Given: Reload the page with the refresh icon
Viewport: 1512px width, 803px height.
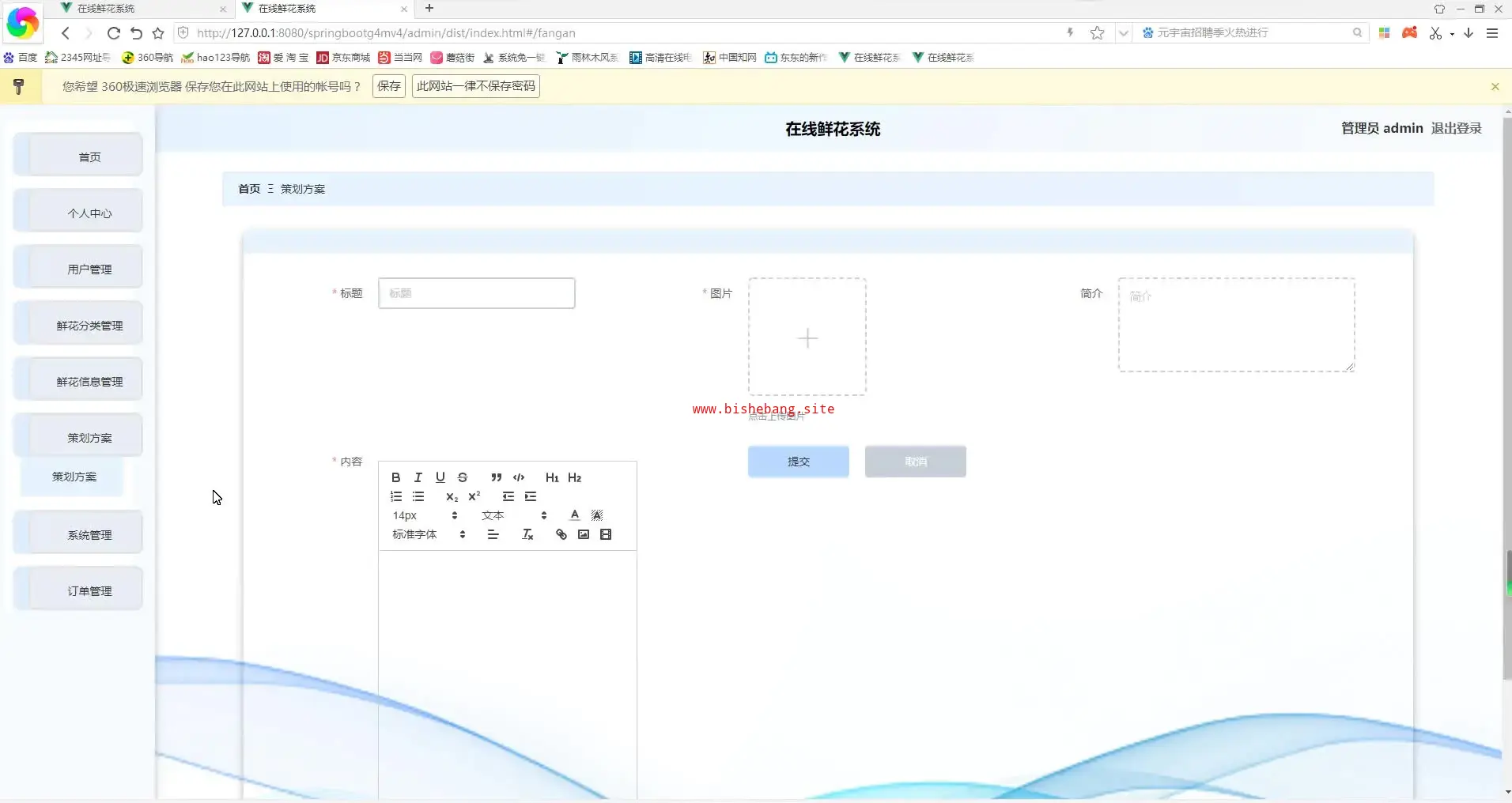Looking at the screenshot, I should [113, 33].
